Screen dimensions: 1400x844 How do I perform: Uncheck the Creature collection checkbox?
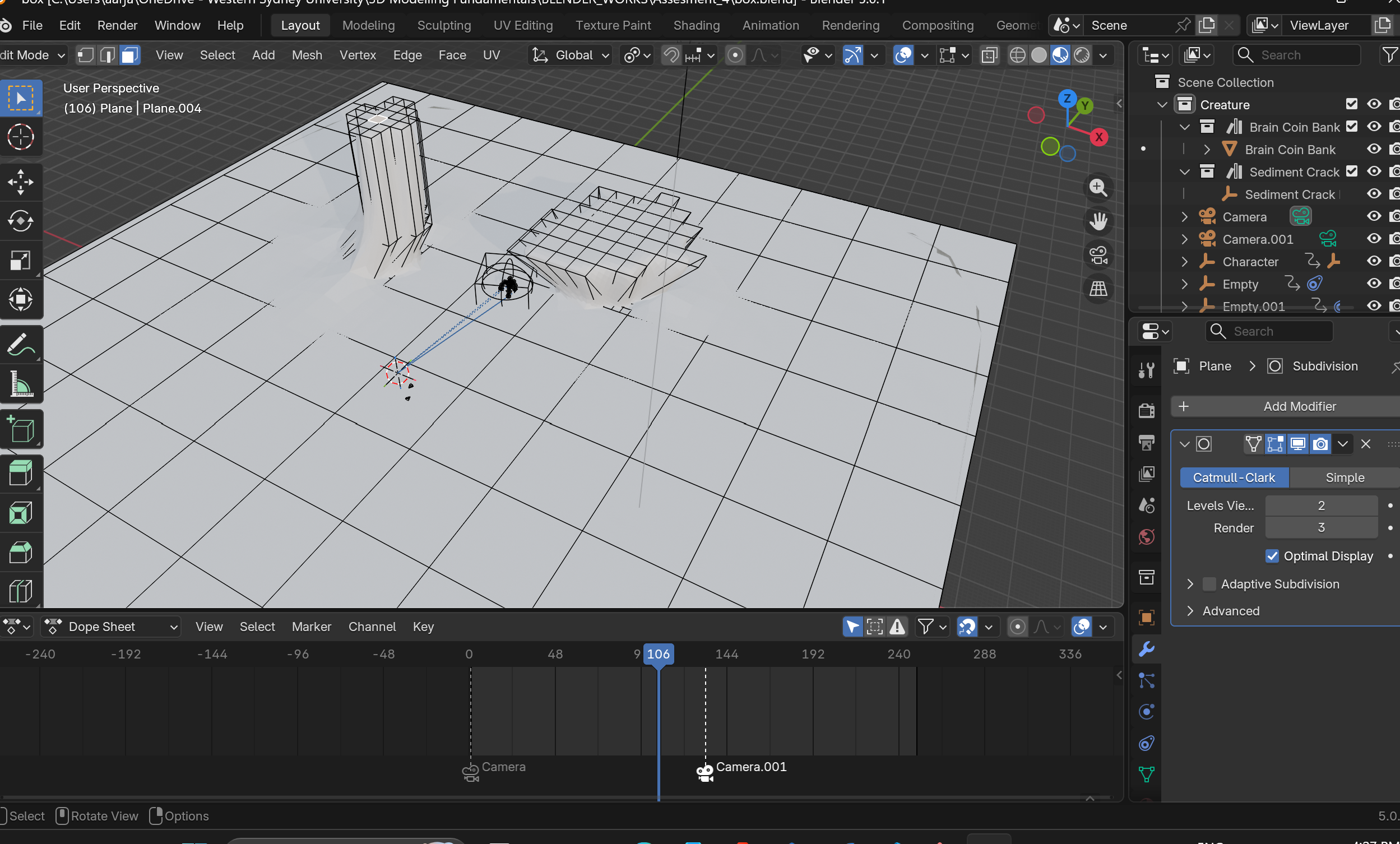[1351, 104]
